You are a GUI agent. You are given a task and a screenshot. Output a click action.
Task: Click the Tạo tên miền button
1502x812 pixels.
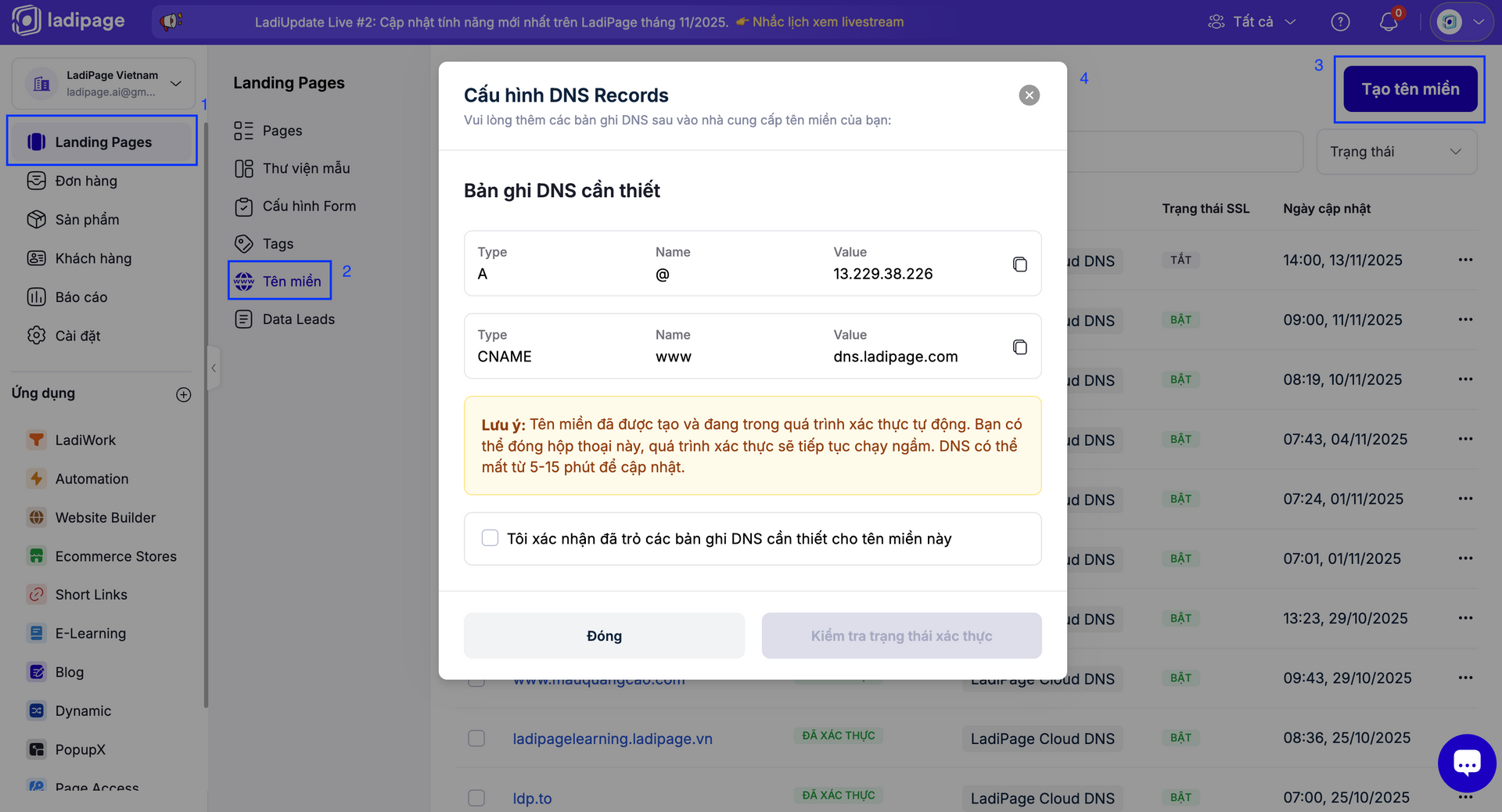1410,89
